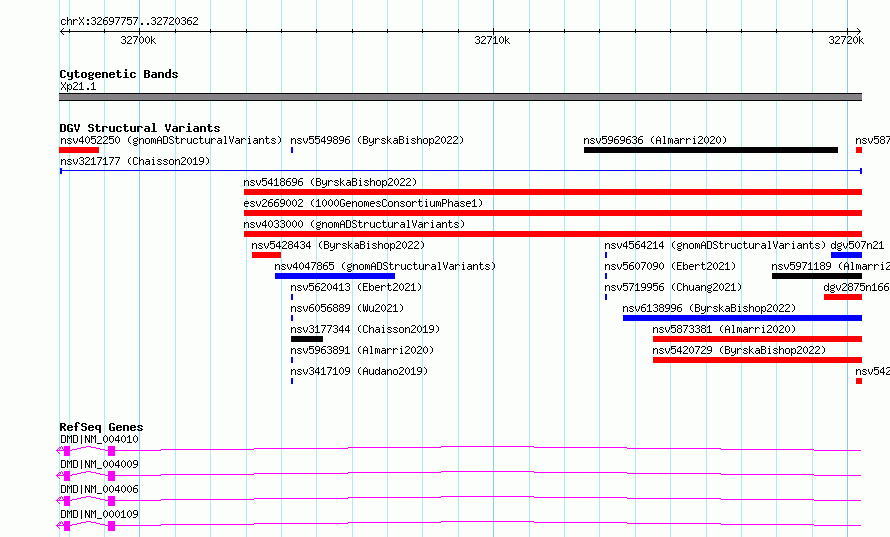Click the nsv3217177 Chaisson2019 label
The width and height of the screenshot is (890, 537).
135,161
